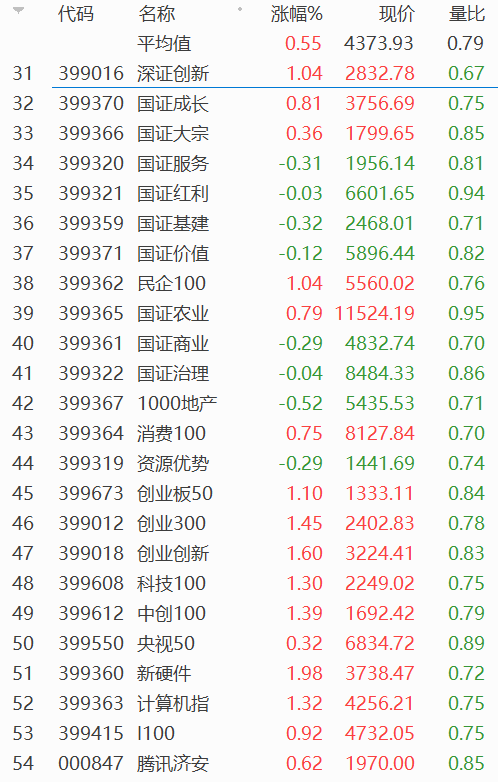
Task: Select the 国证红利 row
Action: pyautogui.click(x=249, y=194)
